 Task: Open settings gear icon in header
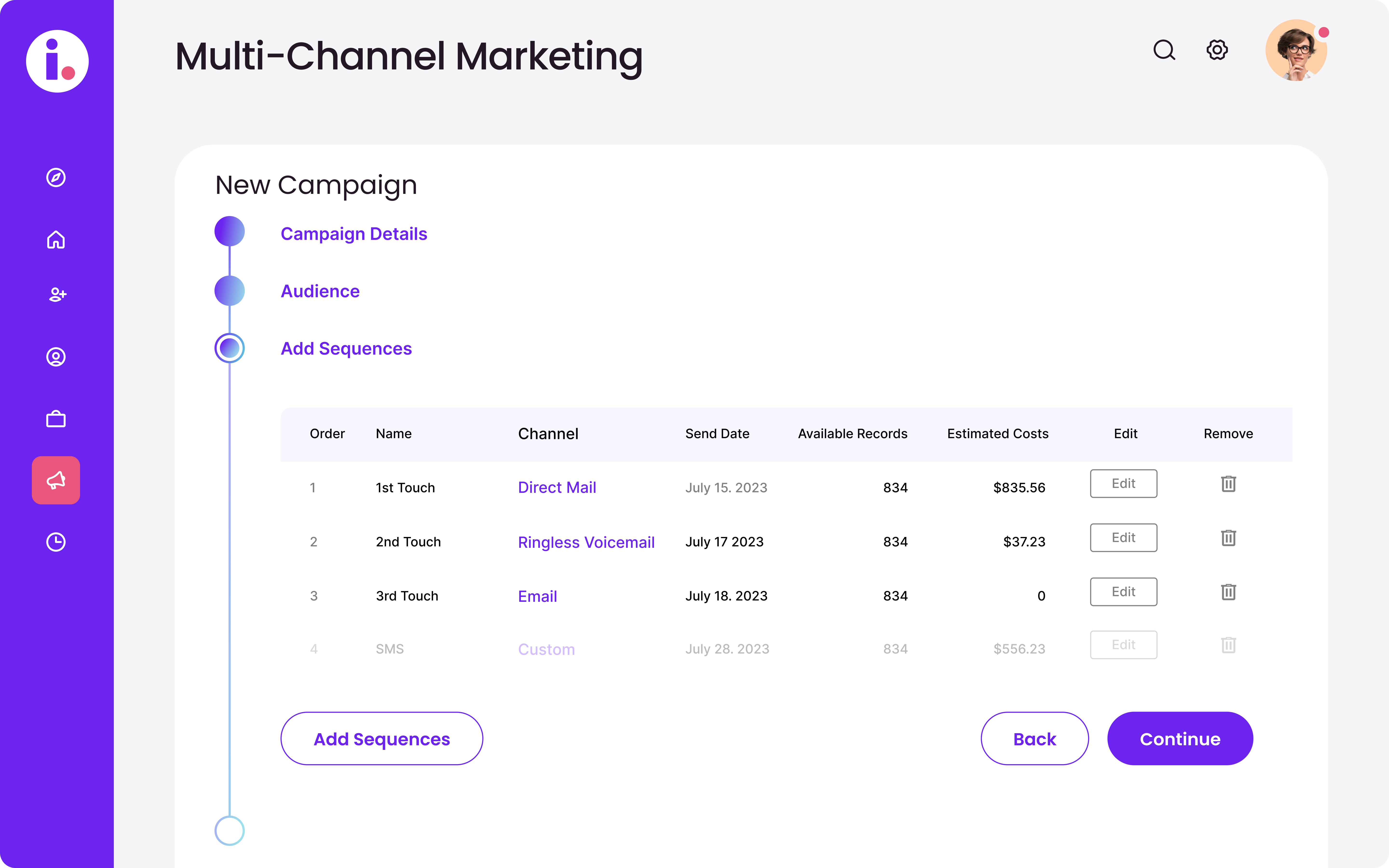tap(1217, 50)
